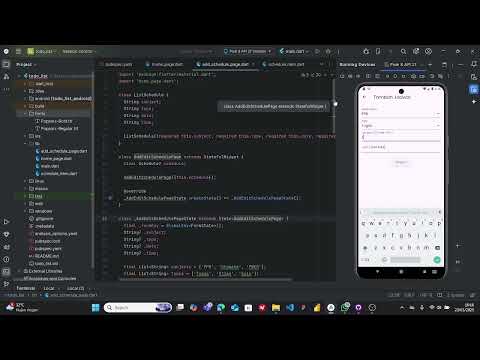Open the Pixel device selector dropdown
Viewport: 480px width, 360px height.
click(x=247, y=51)
